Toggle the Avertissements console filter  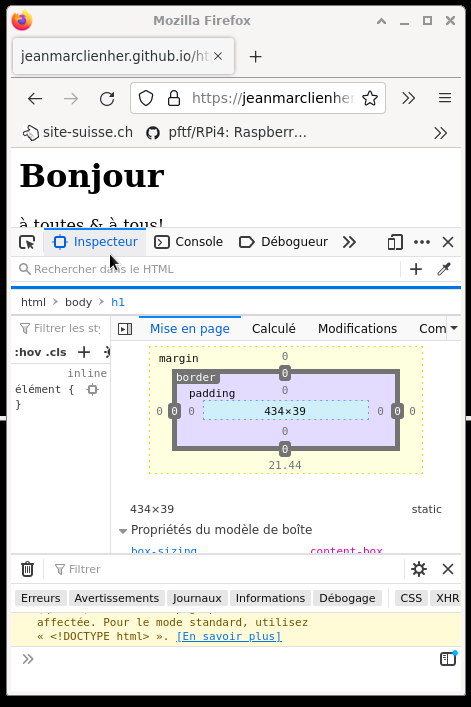coord(117,598)
